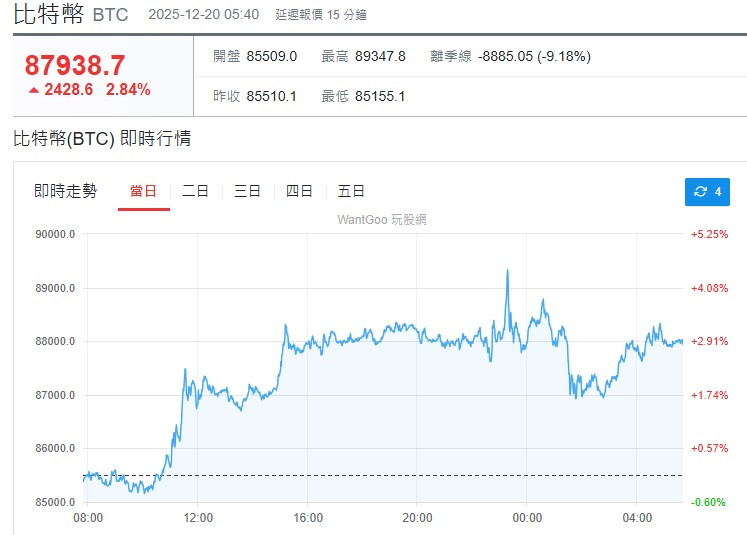Click the 比特幣(BTC) 即時行情 heading
747x535 pixels.
(102, 139)
